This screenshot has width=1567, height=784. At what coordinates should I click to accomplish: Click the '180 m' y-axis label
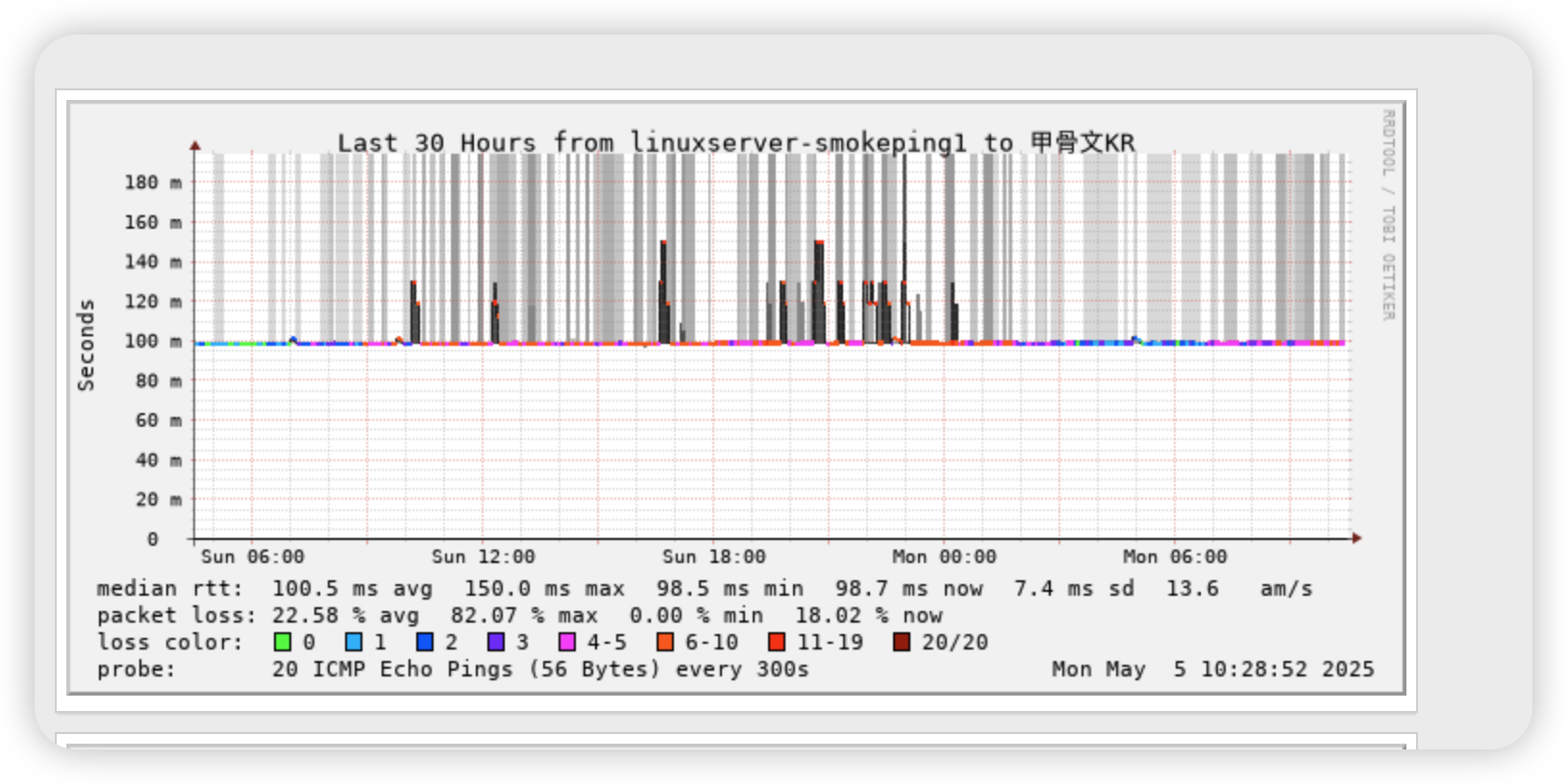(153, 183)
